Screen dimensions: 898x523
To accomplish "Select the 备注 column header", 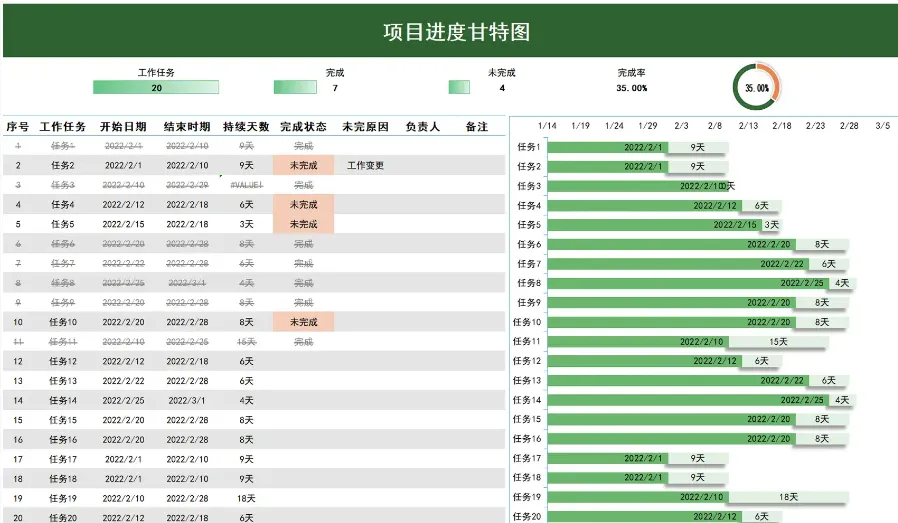I will [x=476, y=127].
